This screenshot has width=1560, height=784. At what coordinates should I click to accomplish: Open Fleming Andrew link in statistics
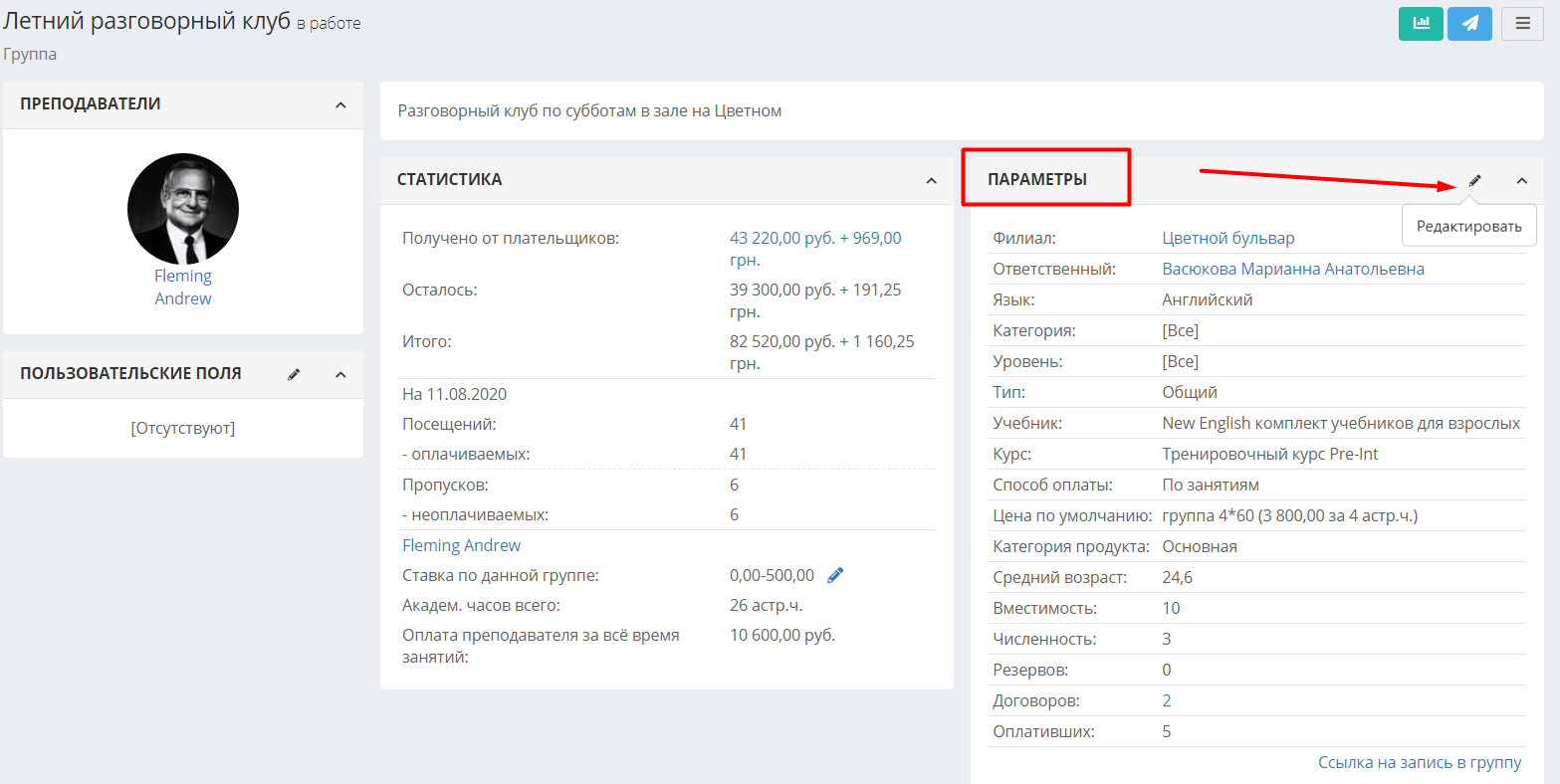click(461, 545)
